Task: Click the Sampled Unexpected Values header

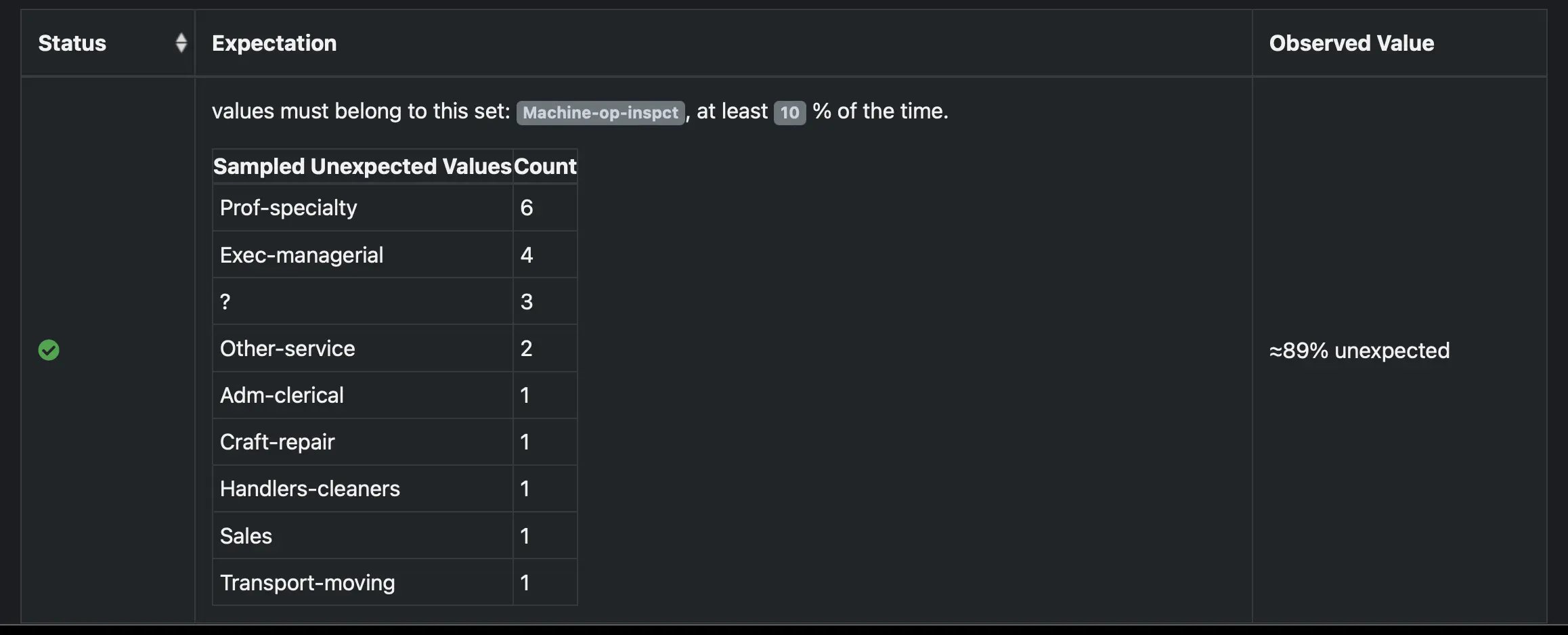Action: coord(362,166)
